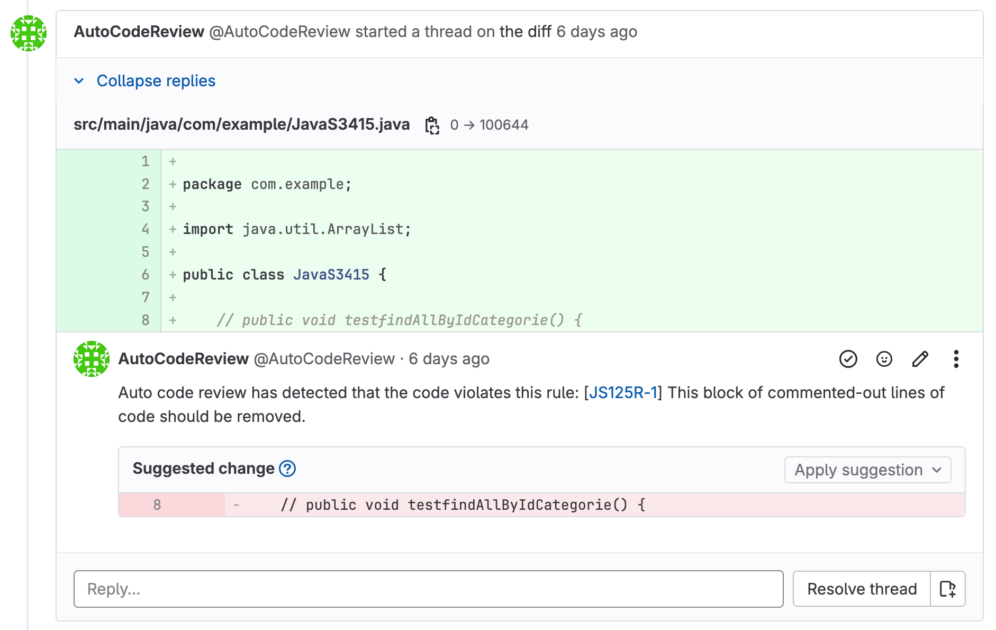Open AutoCodeReview author name in comment
The width and height of the screenshot is (996, 630).
click(x=183, y=359)
